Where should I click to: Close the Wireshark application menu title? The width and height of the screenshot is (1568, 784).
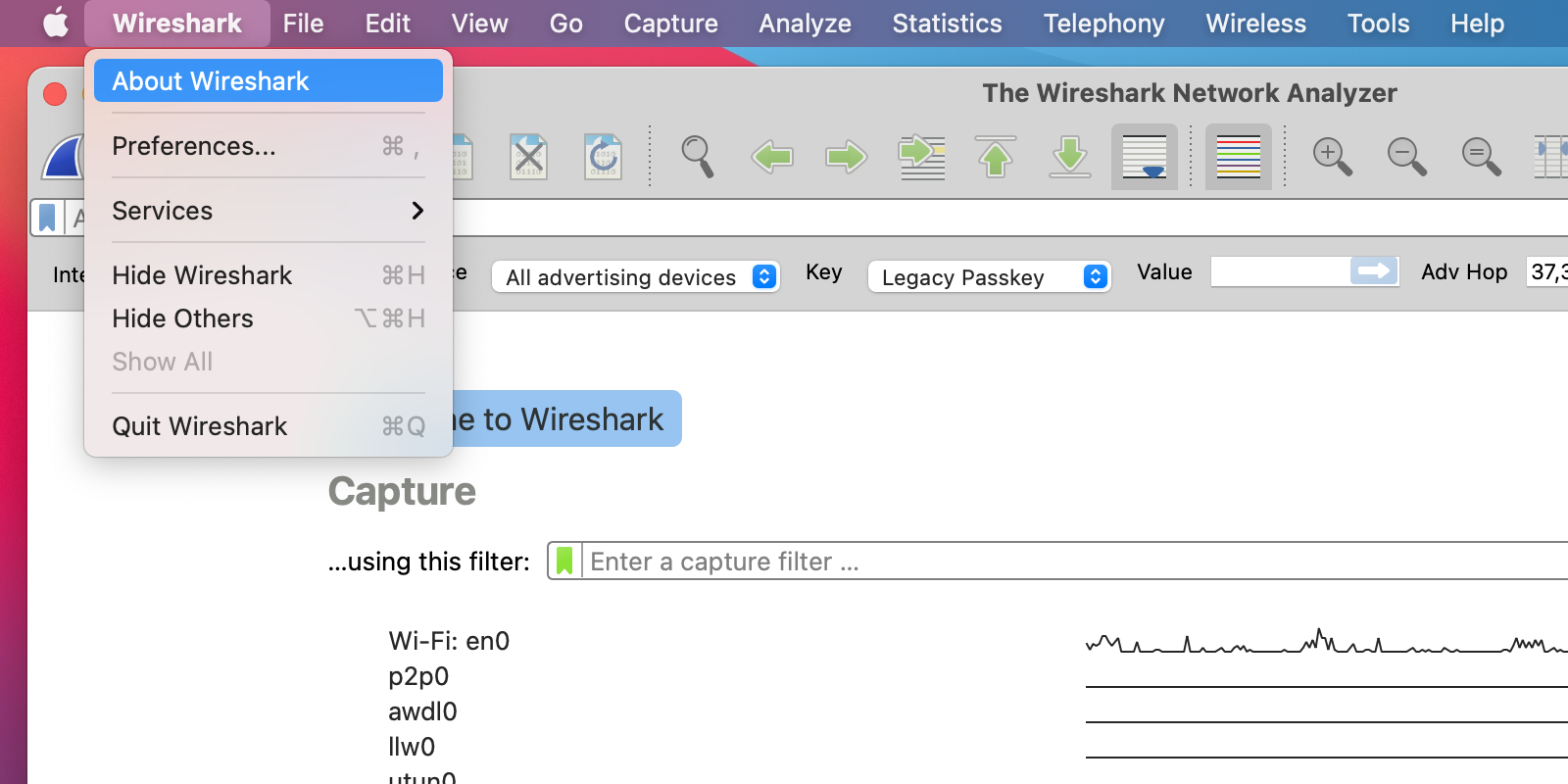point(177,24)
